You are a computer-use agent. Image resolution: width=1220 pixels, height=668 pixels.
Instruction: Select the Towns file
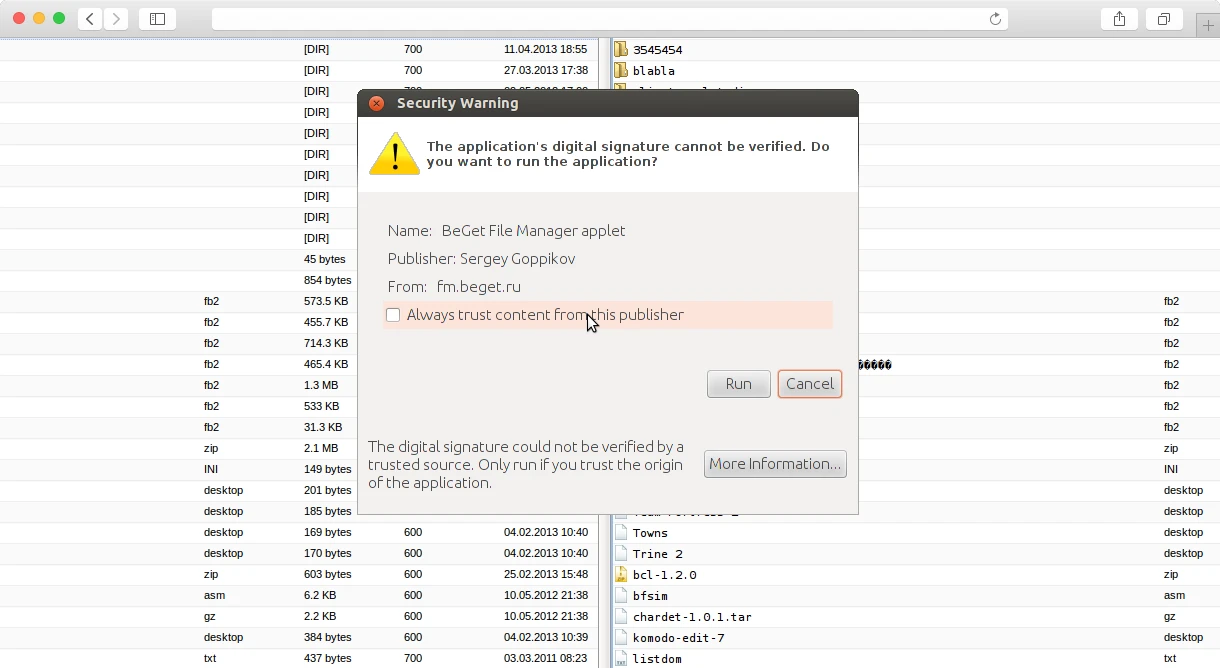(x=650, y=532)
